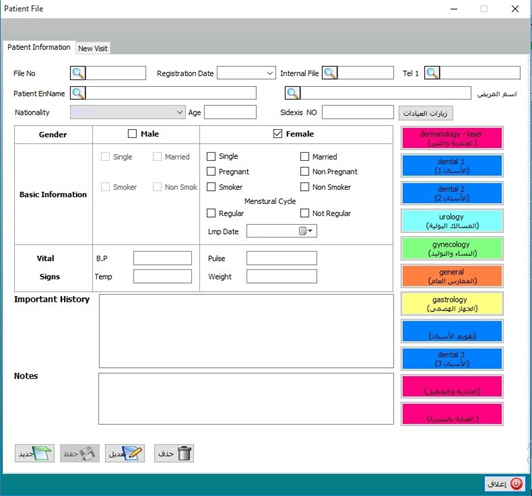Click inside the Important History text area
The image size is (532, 496).
click(x=246, y=331)
